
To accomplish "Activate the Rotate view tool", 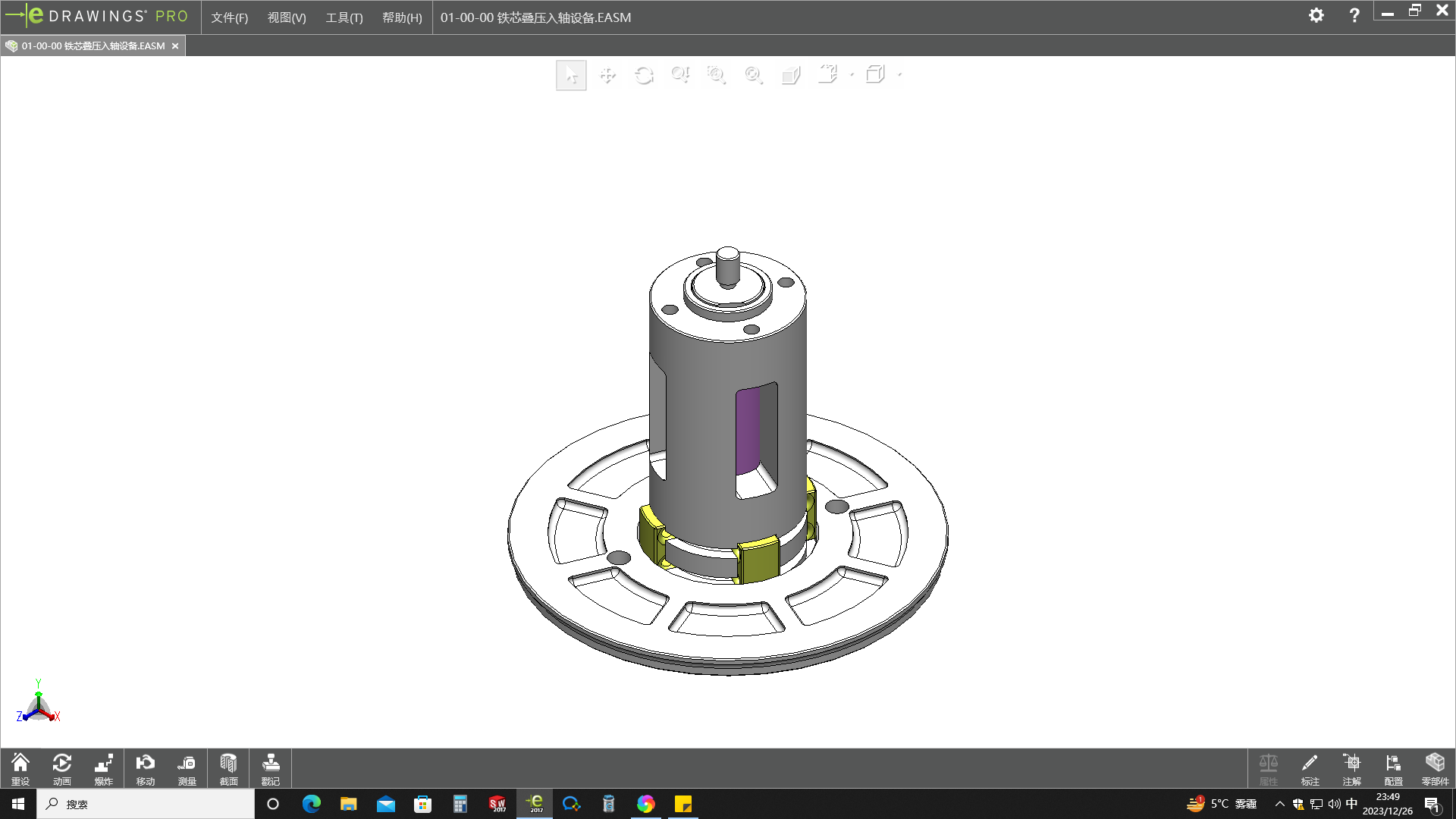I will tap(644, 75).
